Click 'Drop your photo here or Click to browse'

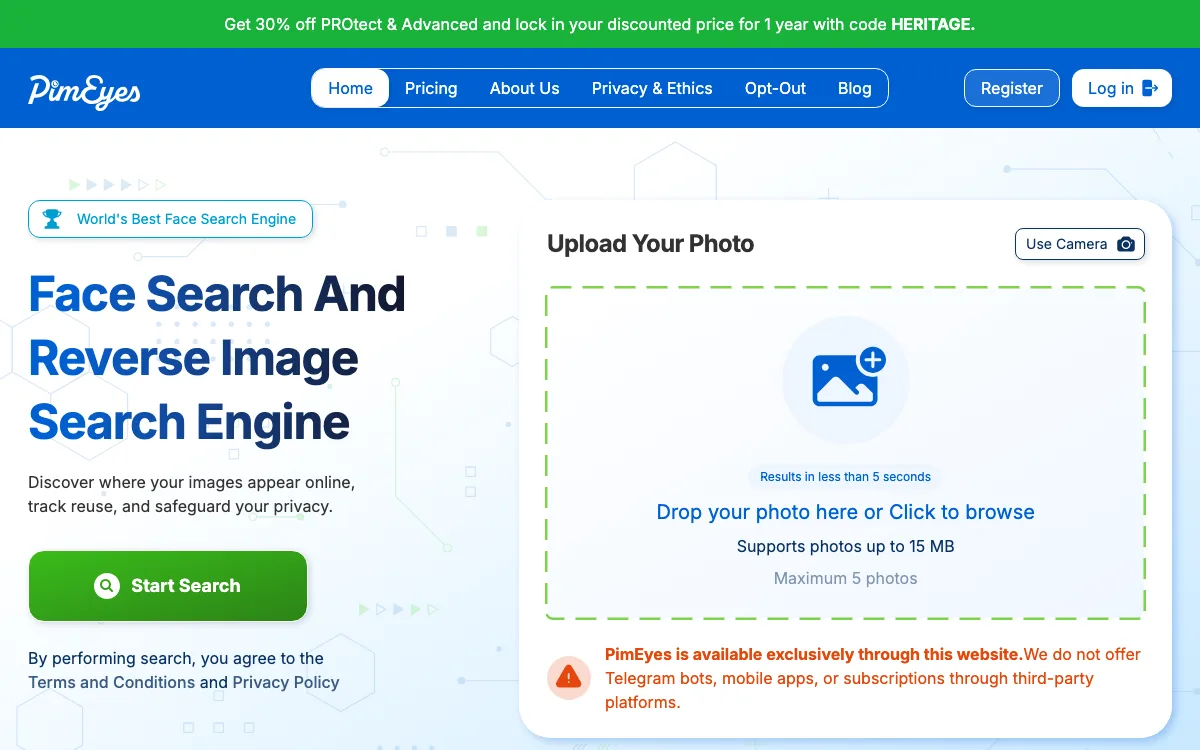tap(845, 512)
